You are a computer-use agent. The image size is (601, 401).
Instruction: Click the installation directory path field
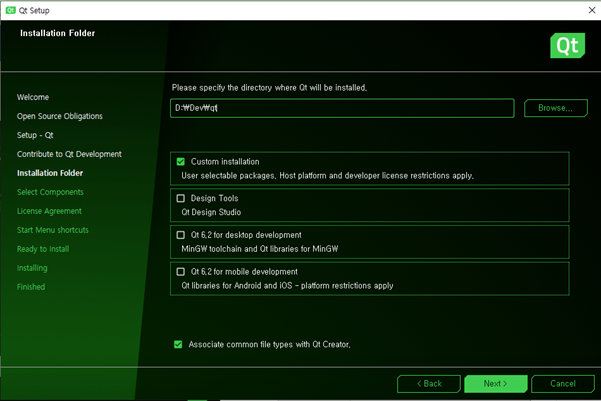(x=342, y=108)
